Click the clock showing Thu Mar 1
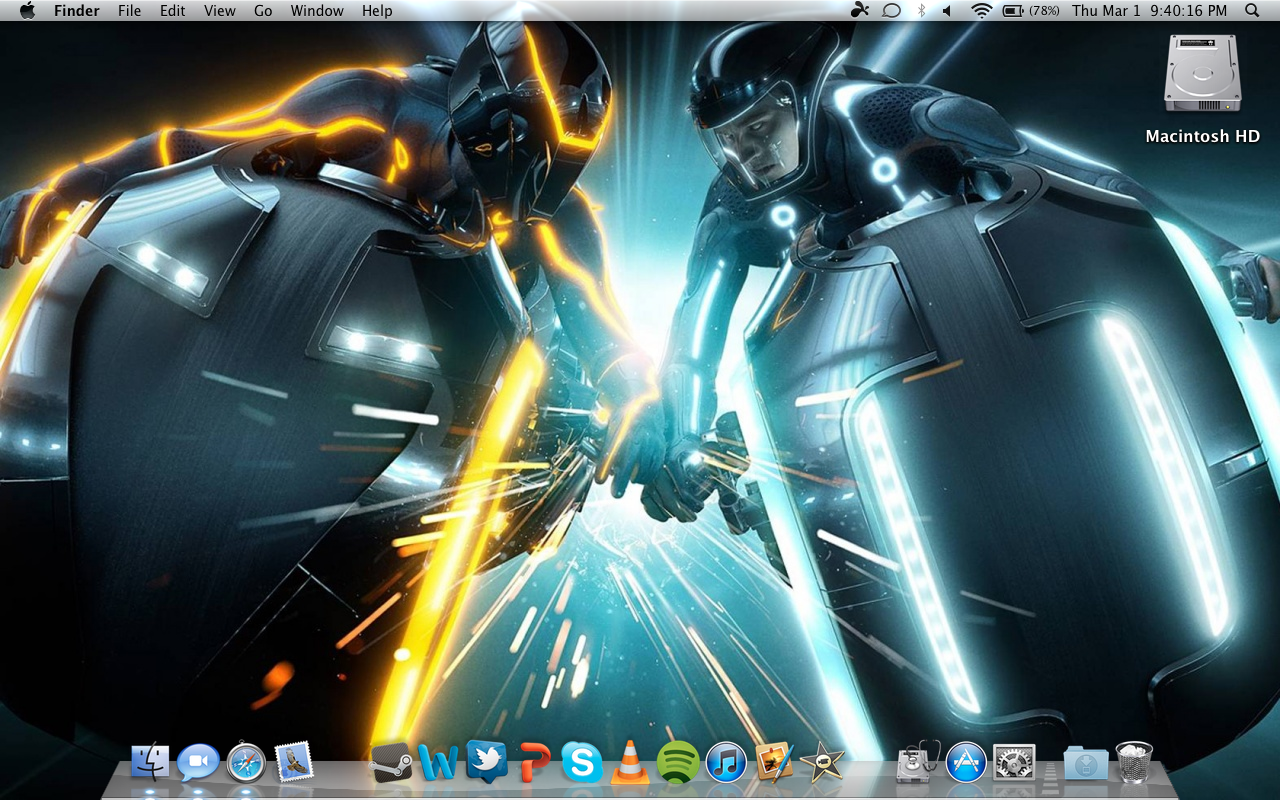 coord(1149,10)
